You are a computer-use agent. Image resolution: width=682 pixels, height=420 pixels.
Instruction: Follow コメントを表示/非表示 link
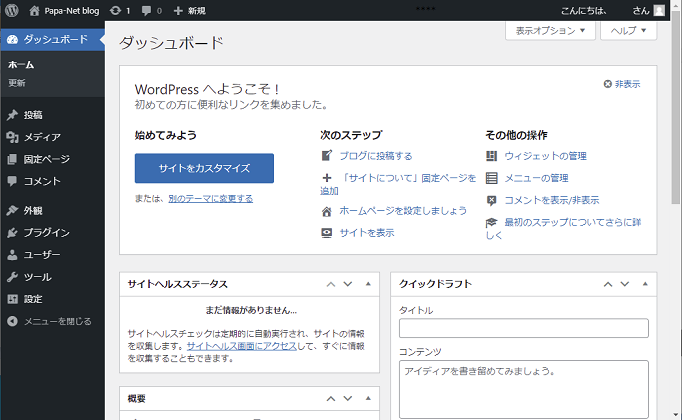(552, 200)
